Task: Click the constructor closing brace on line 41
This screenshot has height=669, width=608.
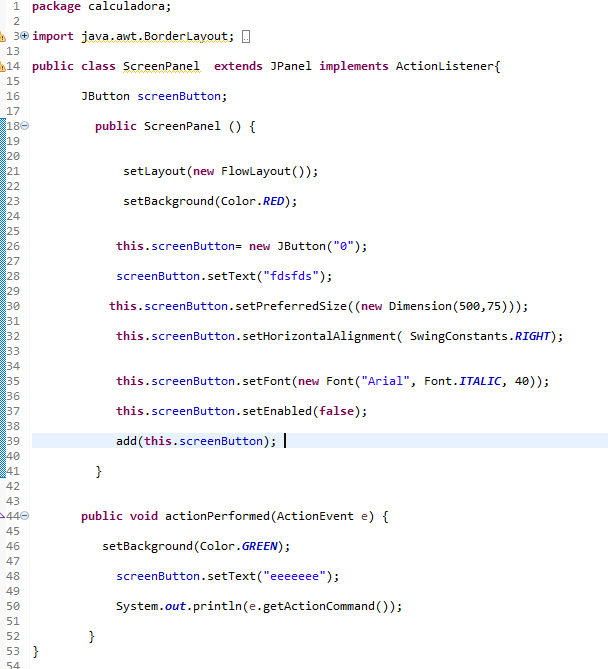Action: pyautogui.click(x=99, y=471)
